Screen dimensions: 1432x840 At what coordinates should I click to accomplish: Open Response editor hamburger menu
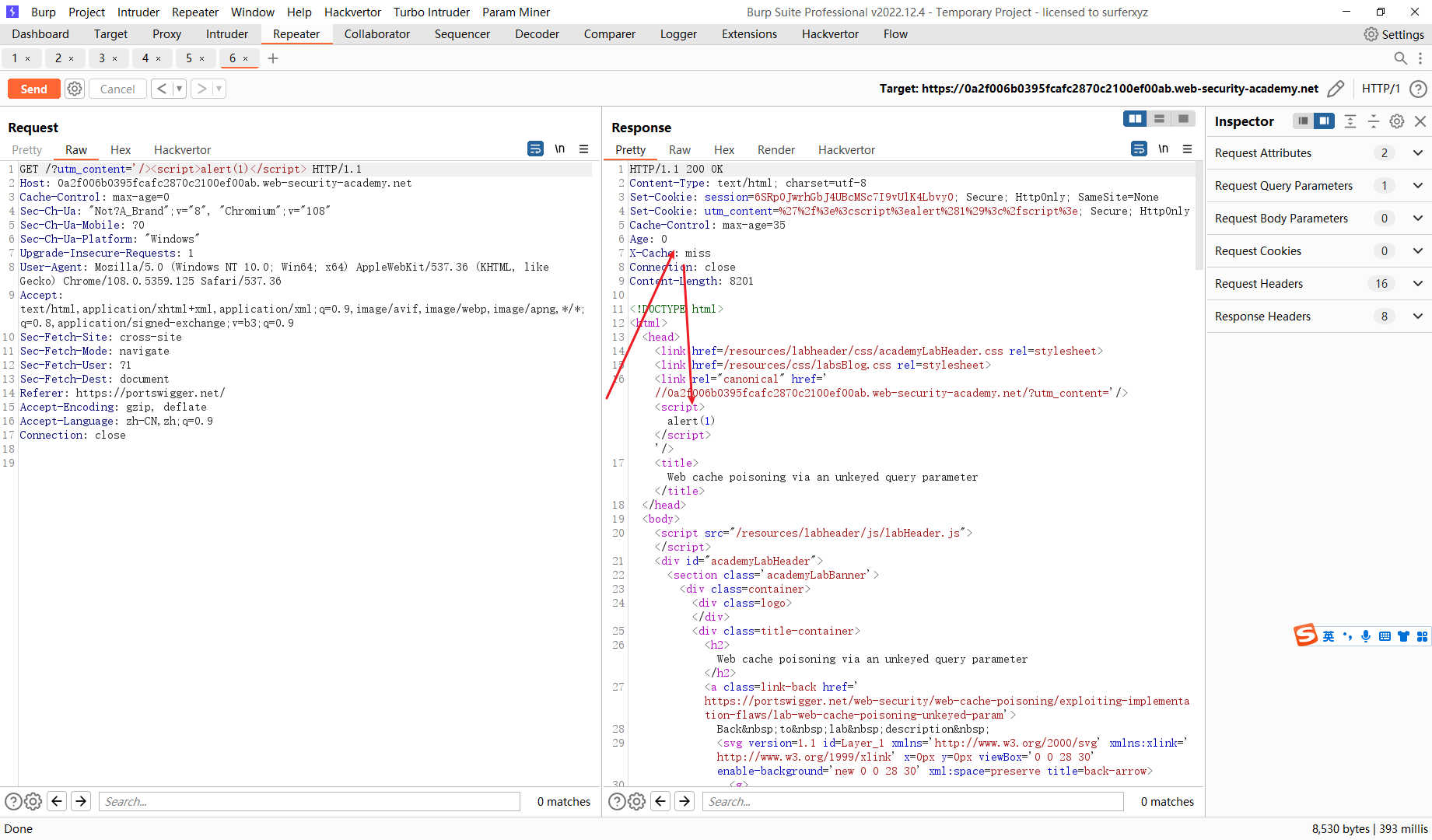tap(1188, 149)
